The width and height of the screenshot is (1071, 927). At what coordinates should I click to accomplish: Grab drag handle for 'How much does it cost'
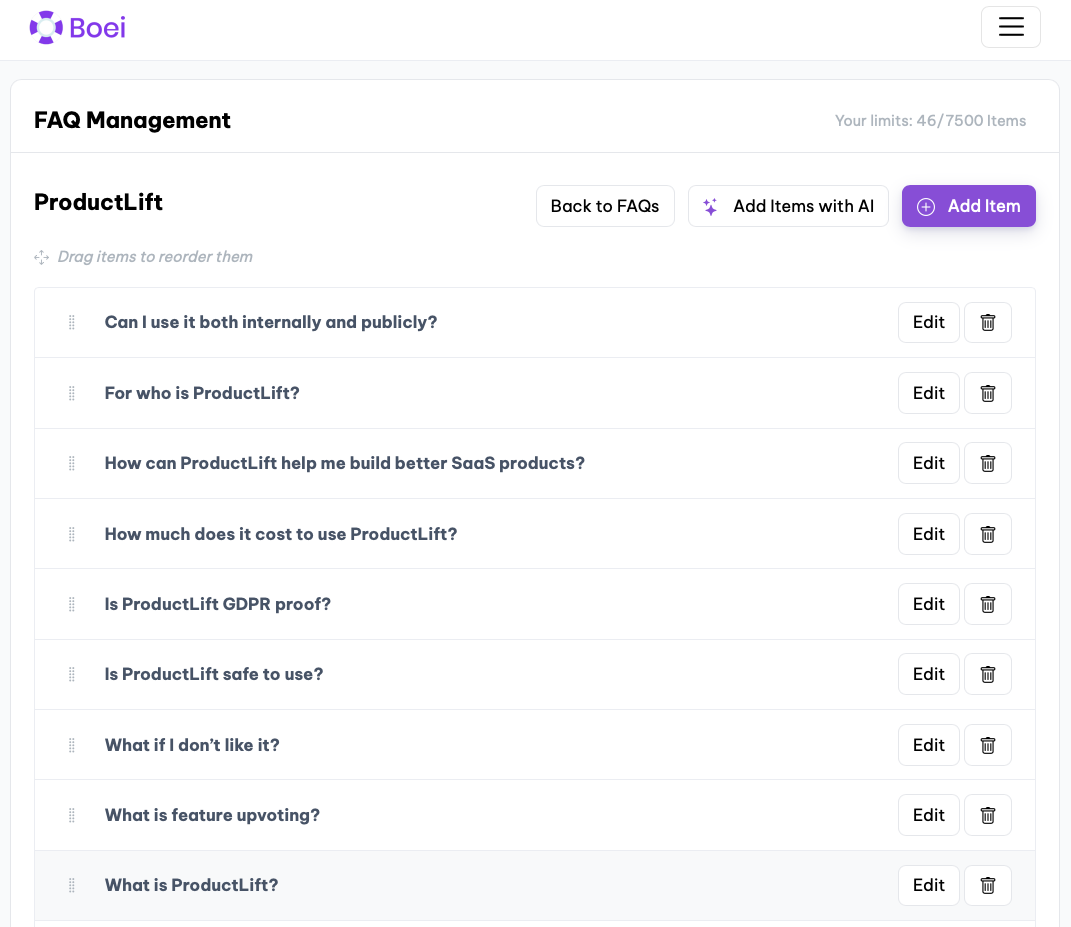point(72,534)
